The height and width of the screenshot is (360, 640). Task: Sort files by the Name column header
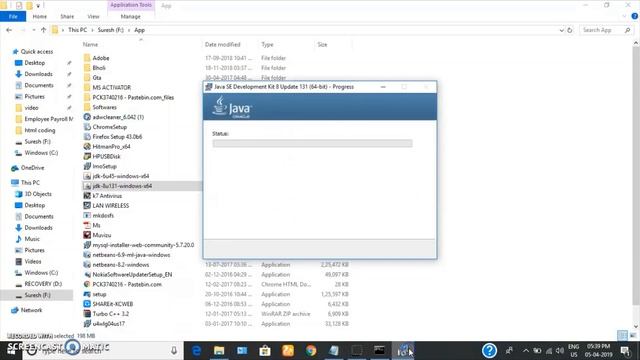point(90,44)
